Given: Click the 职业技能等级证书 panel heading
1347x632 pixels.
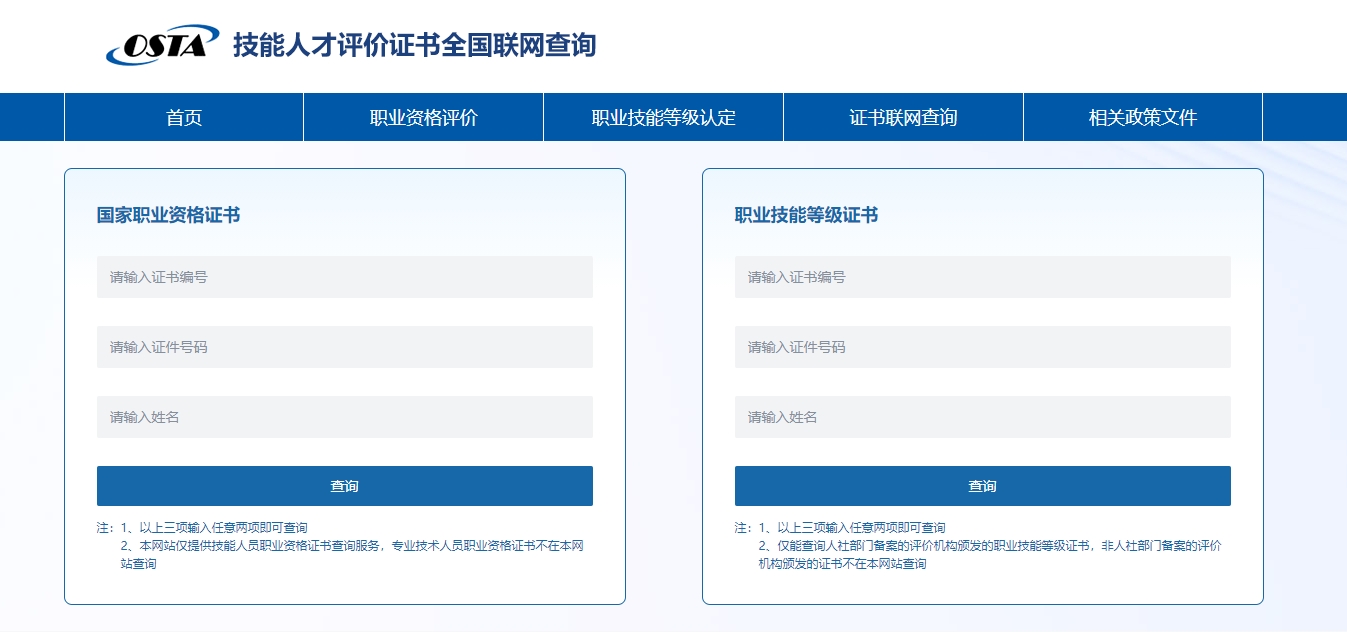Looking at the screenshot, I should click(806, 215).
